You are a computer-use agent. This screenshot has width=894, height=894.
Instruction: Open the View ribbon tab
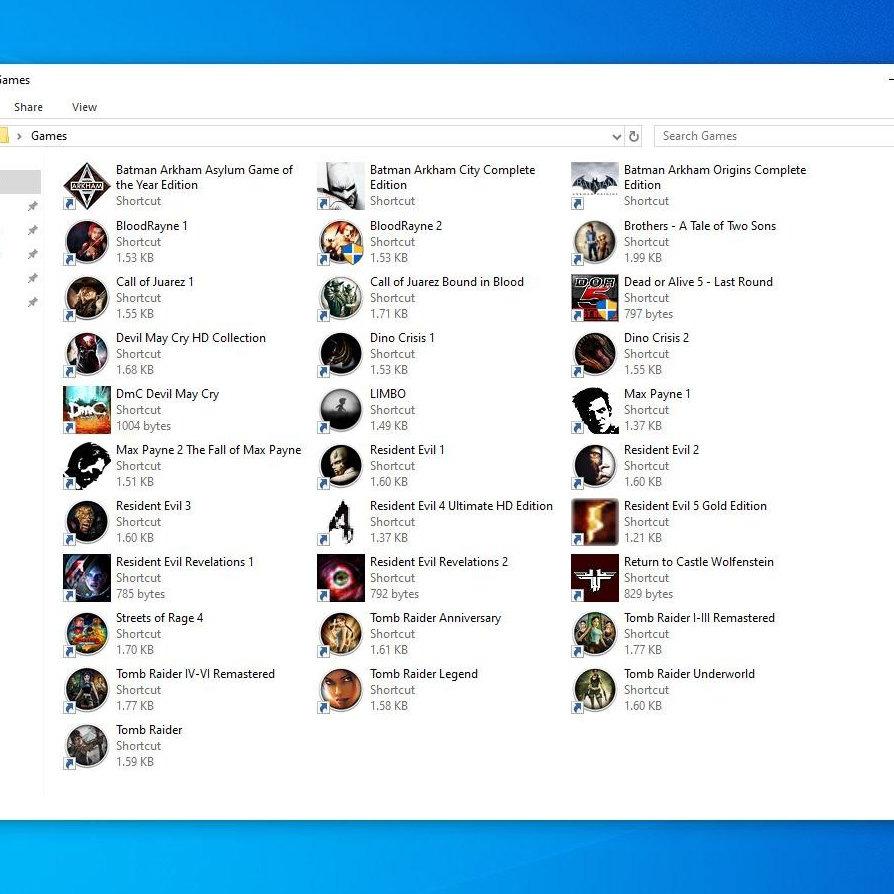pos(84,107)
